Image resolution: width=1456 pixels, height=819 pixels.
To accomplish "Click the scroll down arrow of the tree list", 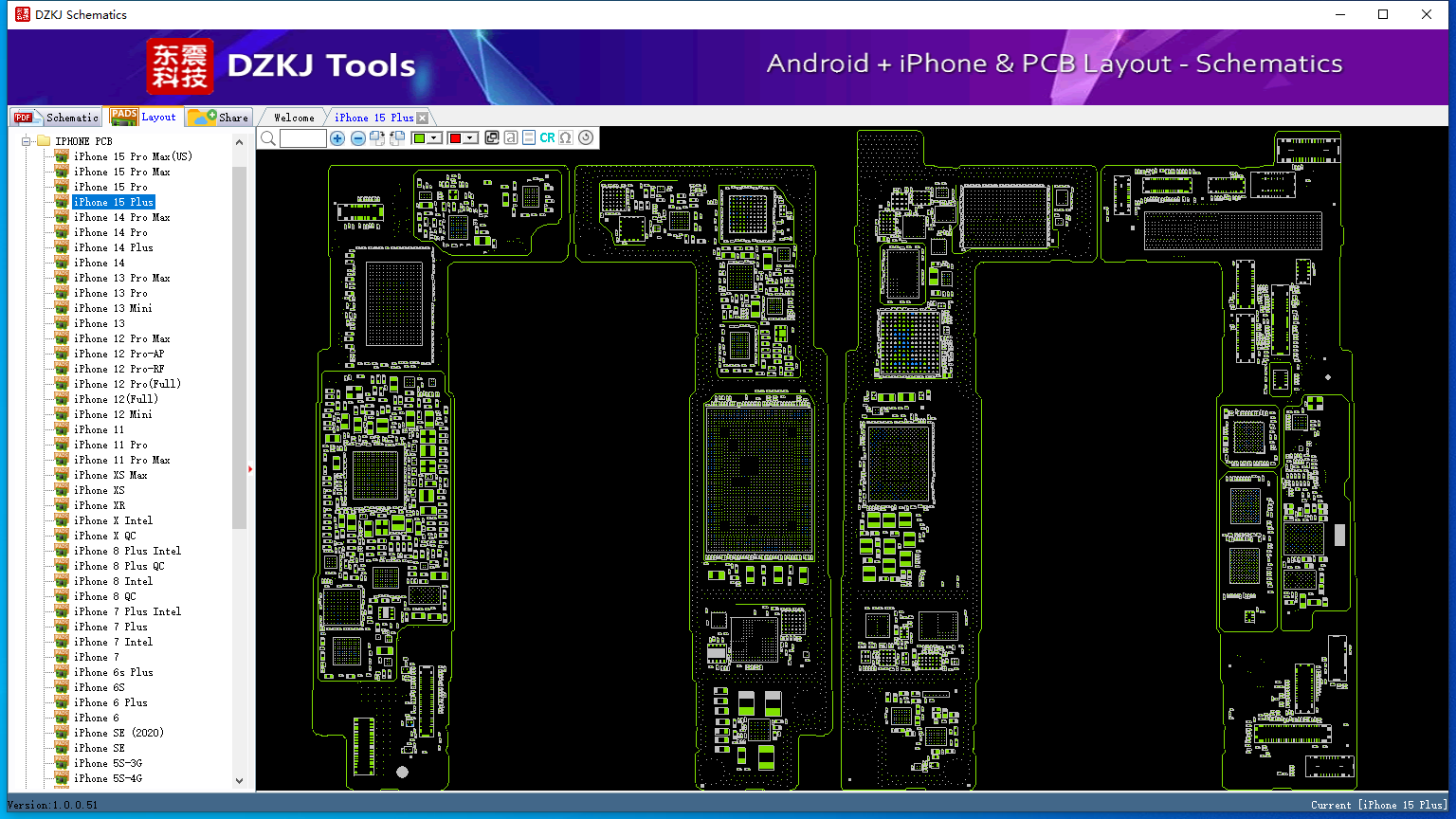I will tap(239, 781).
